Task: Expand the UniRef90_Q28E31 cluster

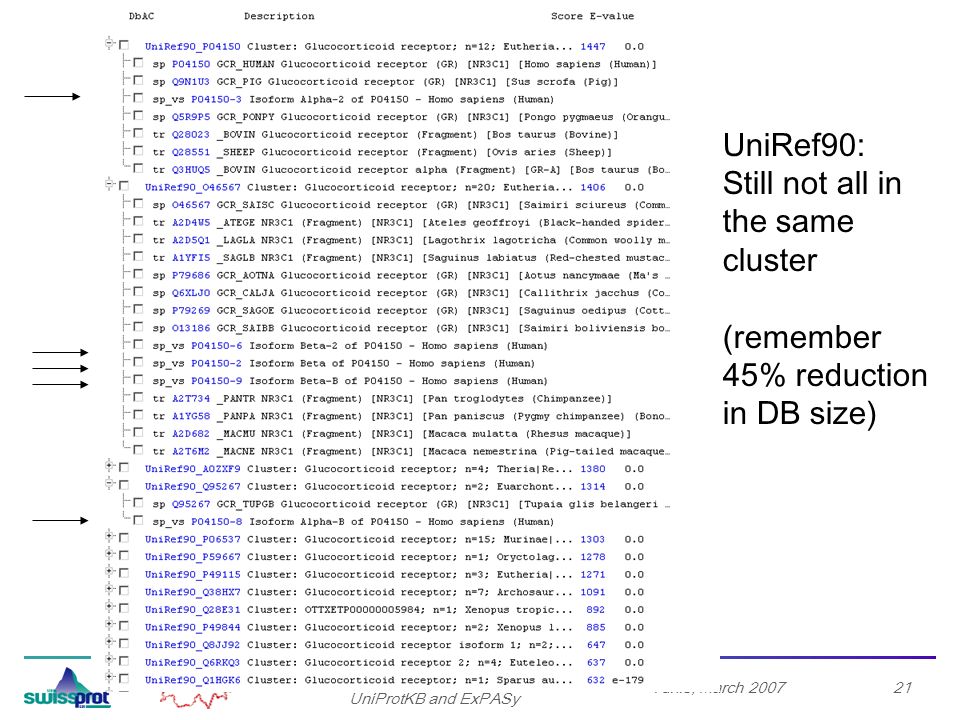Action: tap(110, 607)
